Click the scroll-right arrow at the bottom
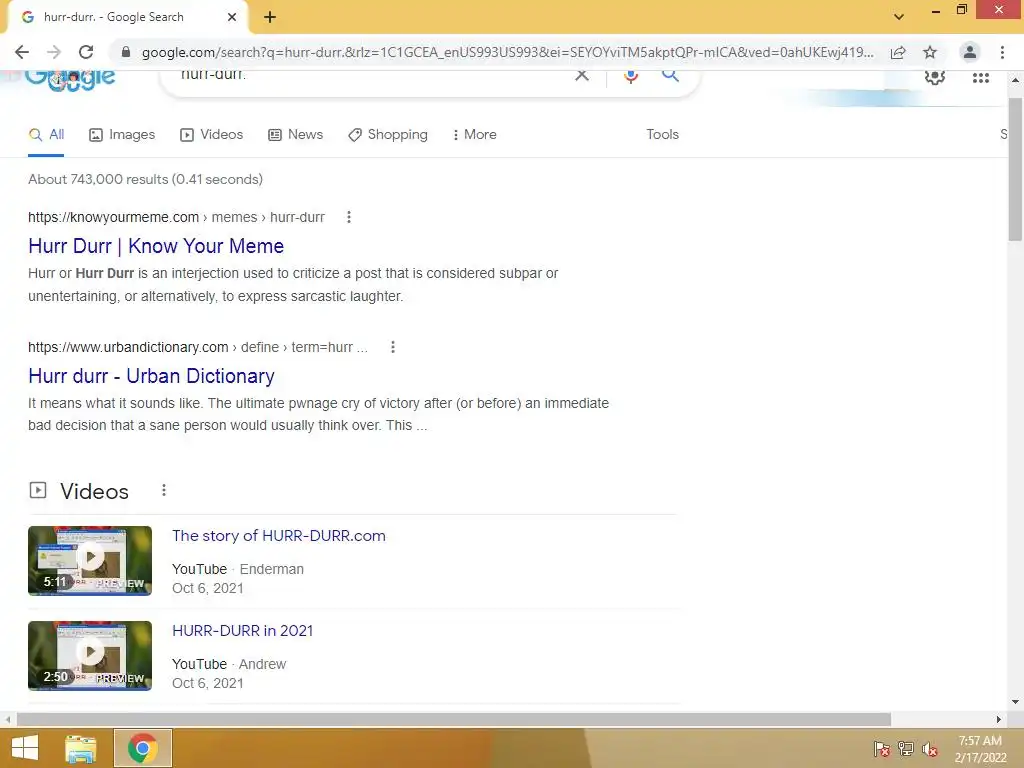This screenshot has width=1024, height=768. [999, 719]
